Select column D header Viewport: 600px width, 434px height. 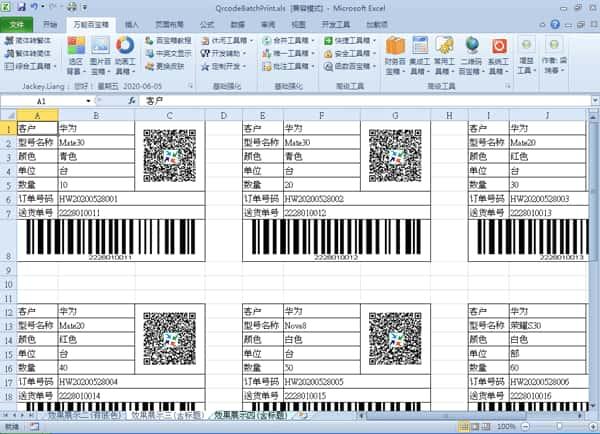223,115
